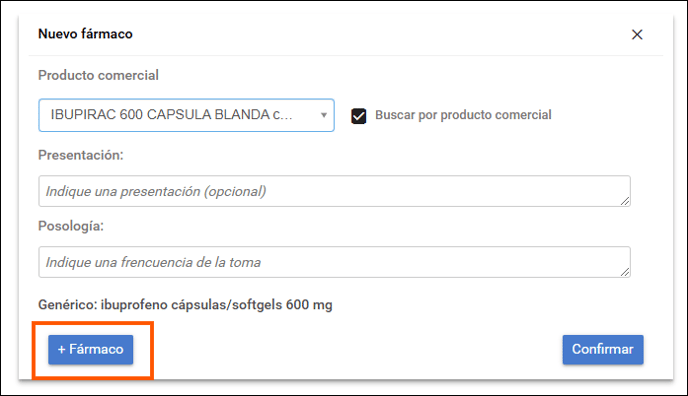Viewport: 688px width, 396px height.
Task: Click the Producto comercial label
Action: pos(98,75)
